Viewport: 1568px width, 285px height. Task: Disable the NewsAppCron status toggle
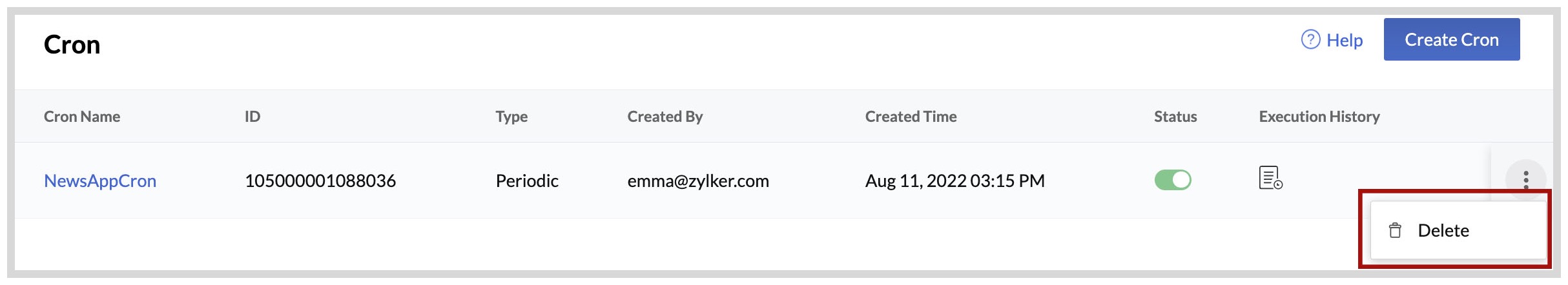[1173, 180]
